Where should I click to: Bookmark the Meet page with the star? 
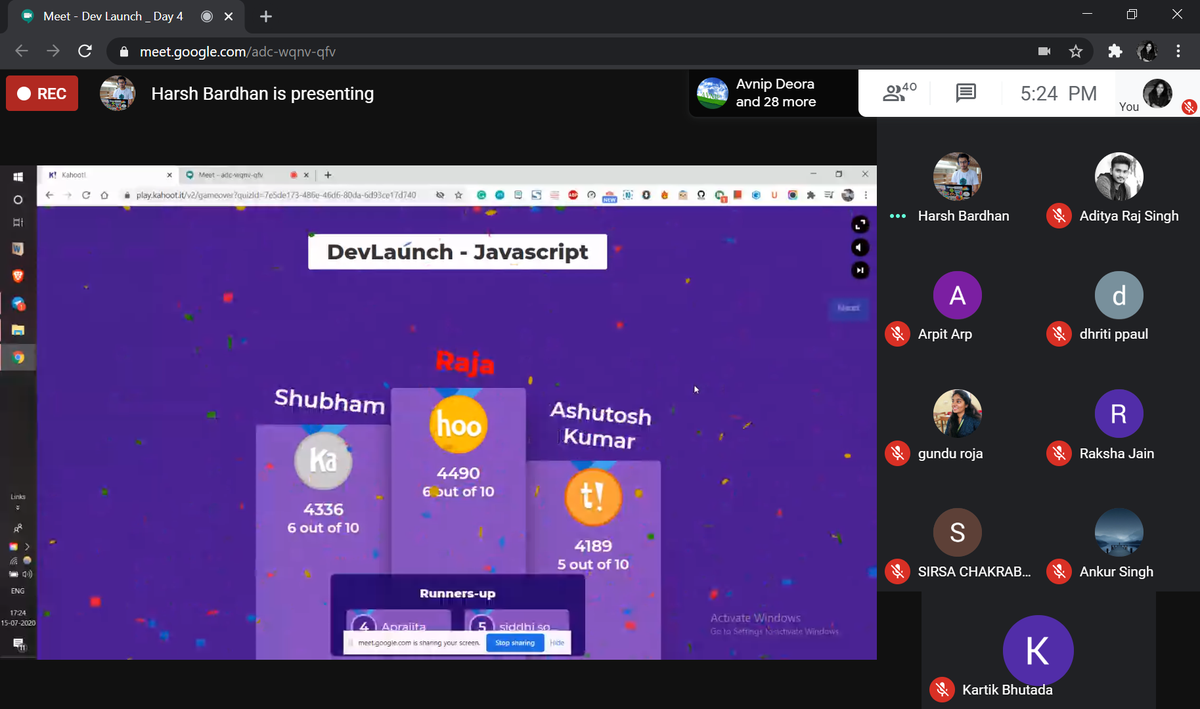[1076, 51]
